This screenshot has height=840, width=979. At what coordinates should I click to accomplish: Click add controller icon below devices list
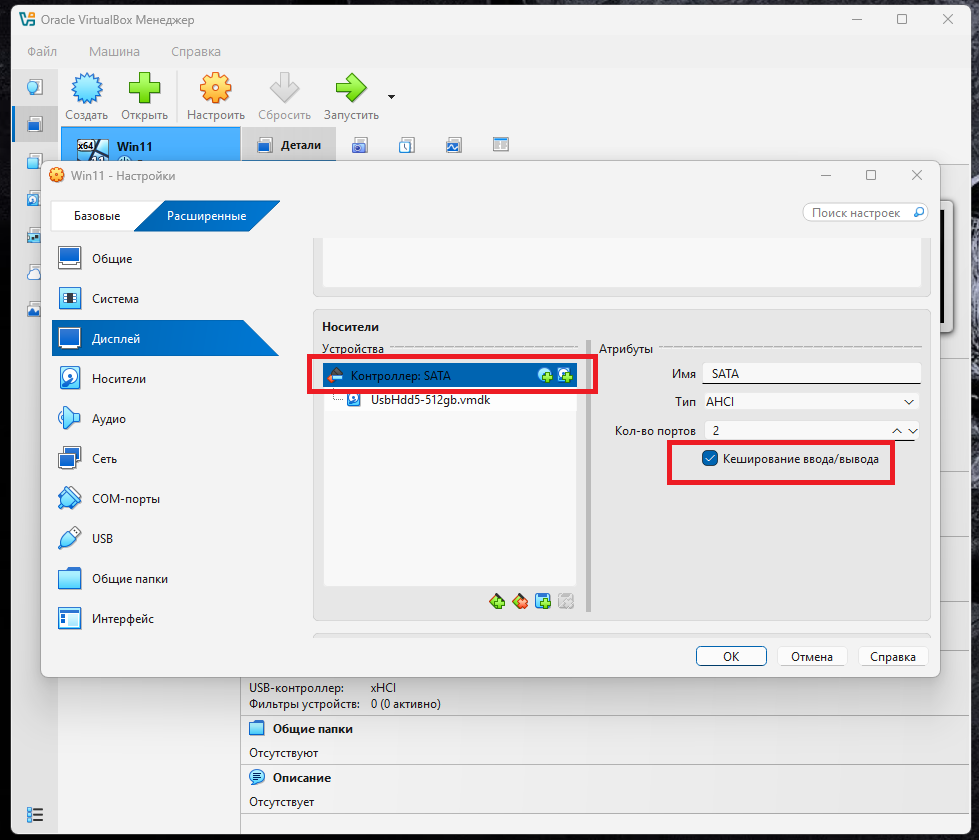pos(497,601)
